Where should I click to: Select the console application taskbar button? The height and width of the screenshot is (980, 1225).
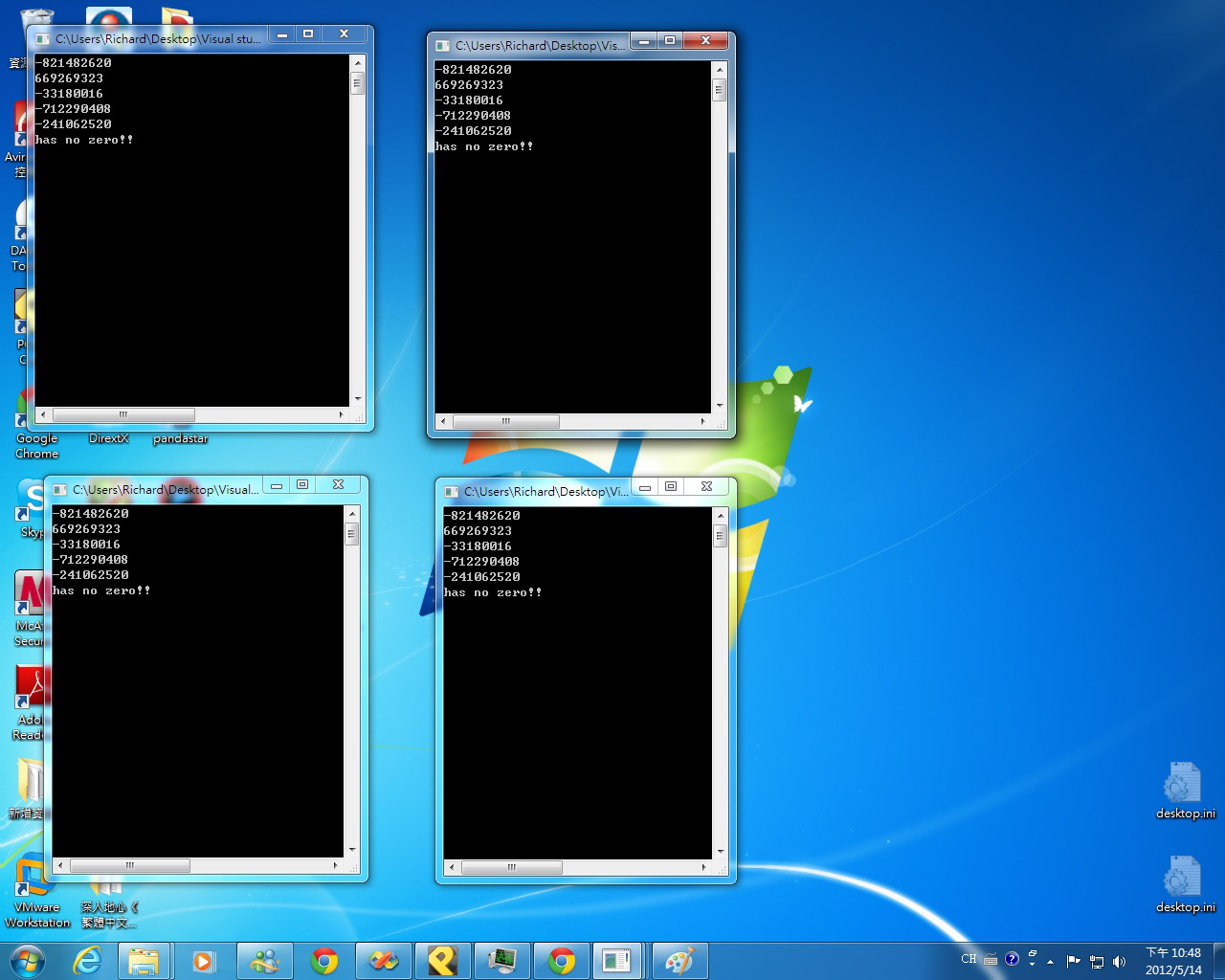coord(616,961)
